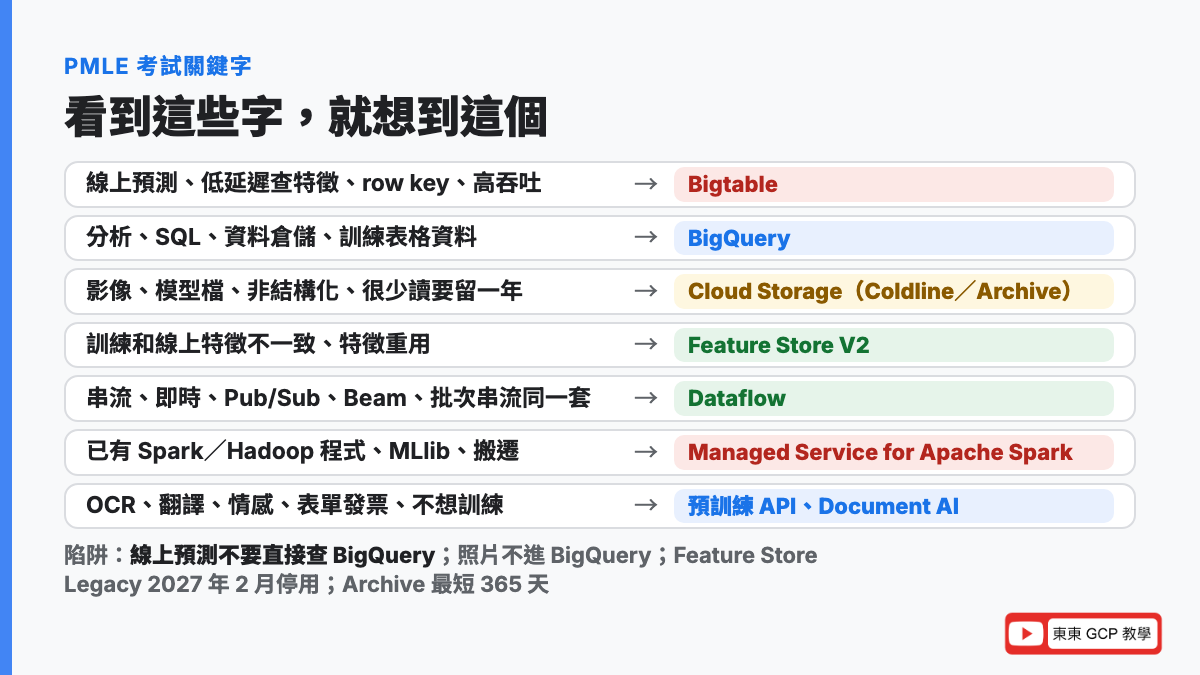1200x675 pixels.
Task: Select the PMLE 考試關鍵字 subtitle
Action: coord(158,67)
